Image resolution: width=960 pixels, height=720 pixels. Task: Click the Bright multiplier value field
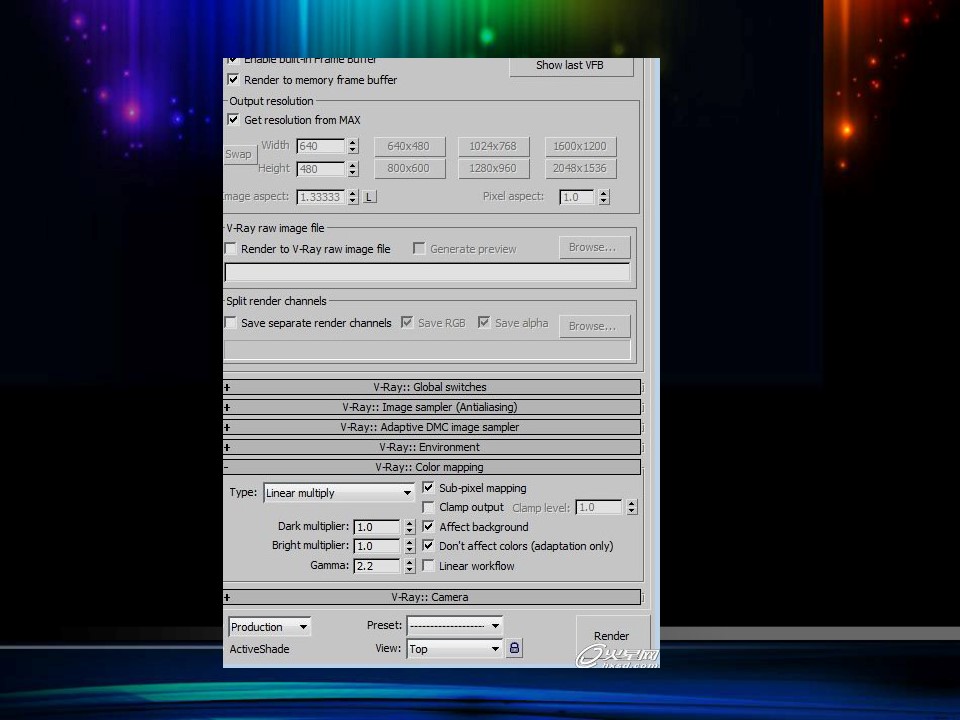(377, 546)
